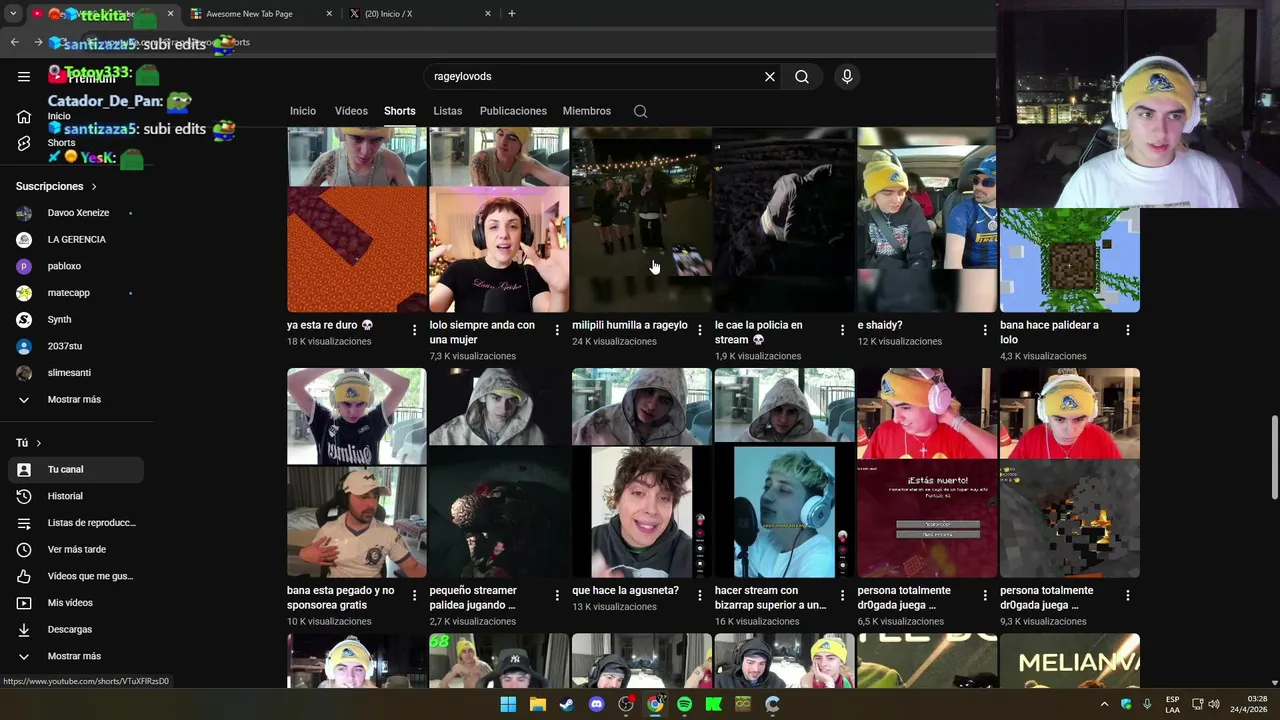Open Mis vídeos in the sidebar
This screenshot has height=720, width=1280.
pyautogui.click(x=76, y=603)
